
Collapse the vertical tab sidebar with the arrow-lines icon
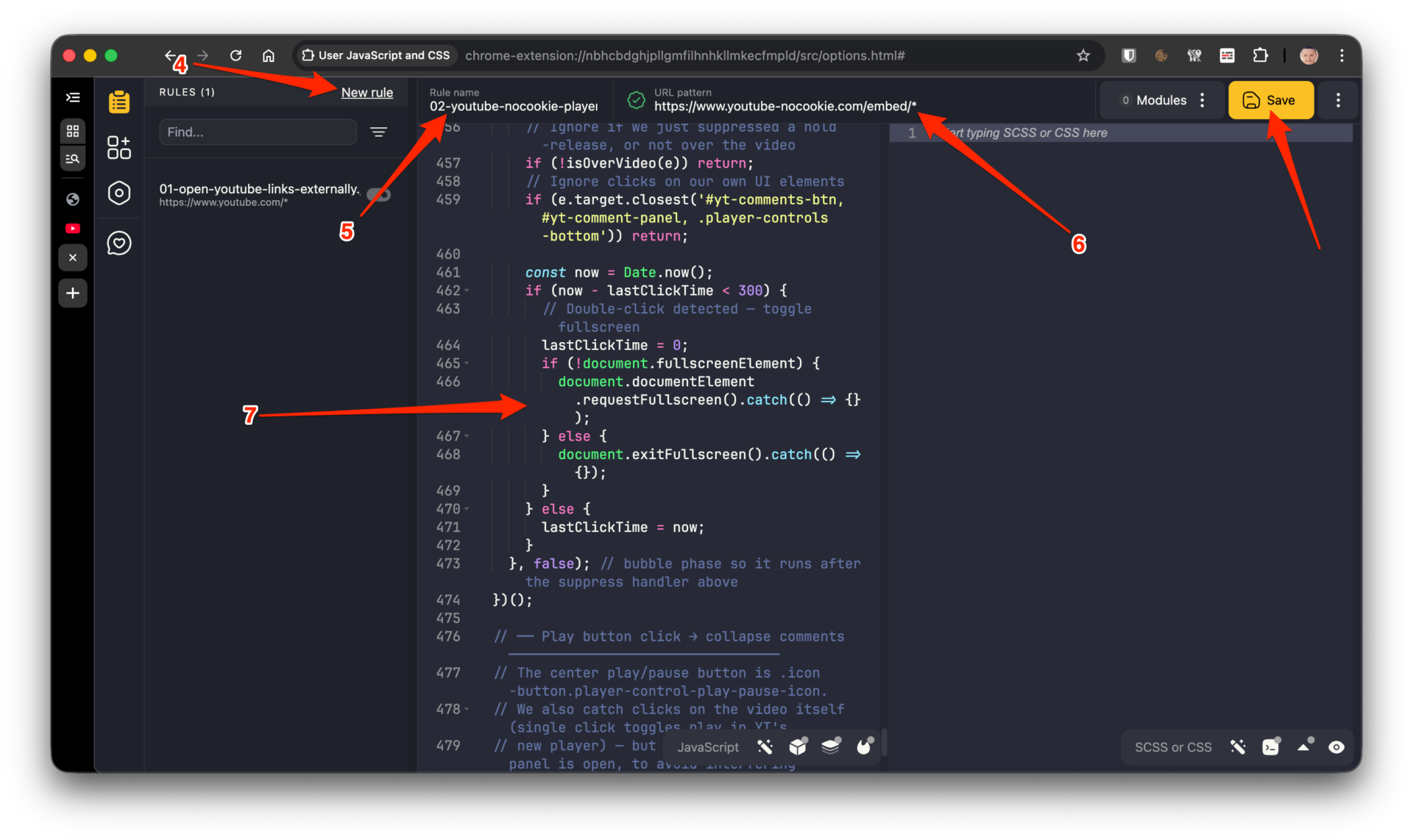(x=73, y=97)
